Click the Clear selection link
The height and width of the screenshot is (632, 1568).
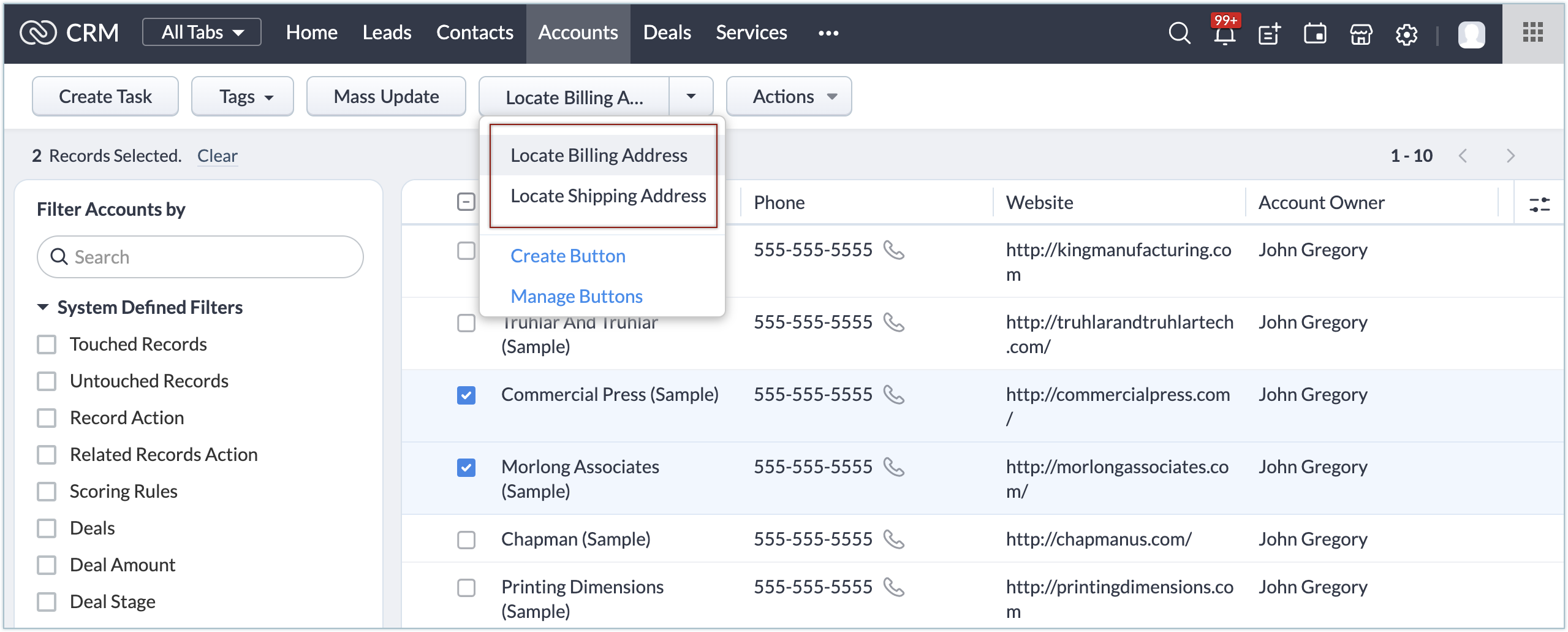217,156
